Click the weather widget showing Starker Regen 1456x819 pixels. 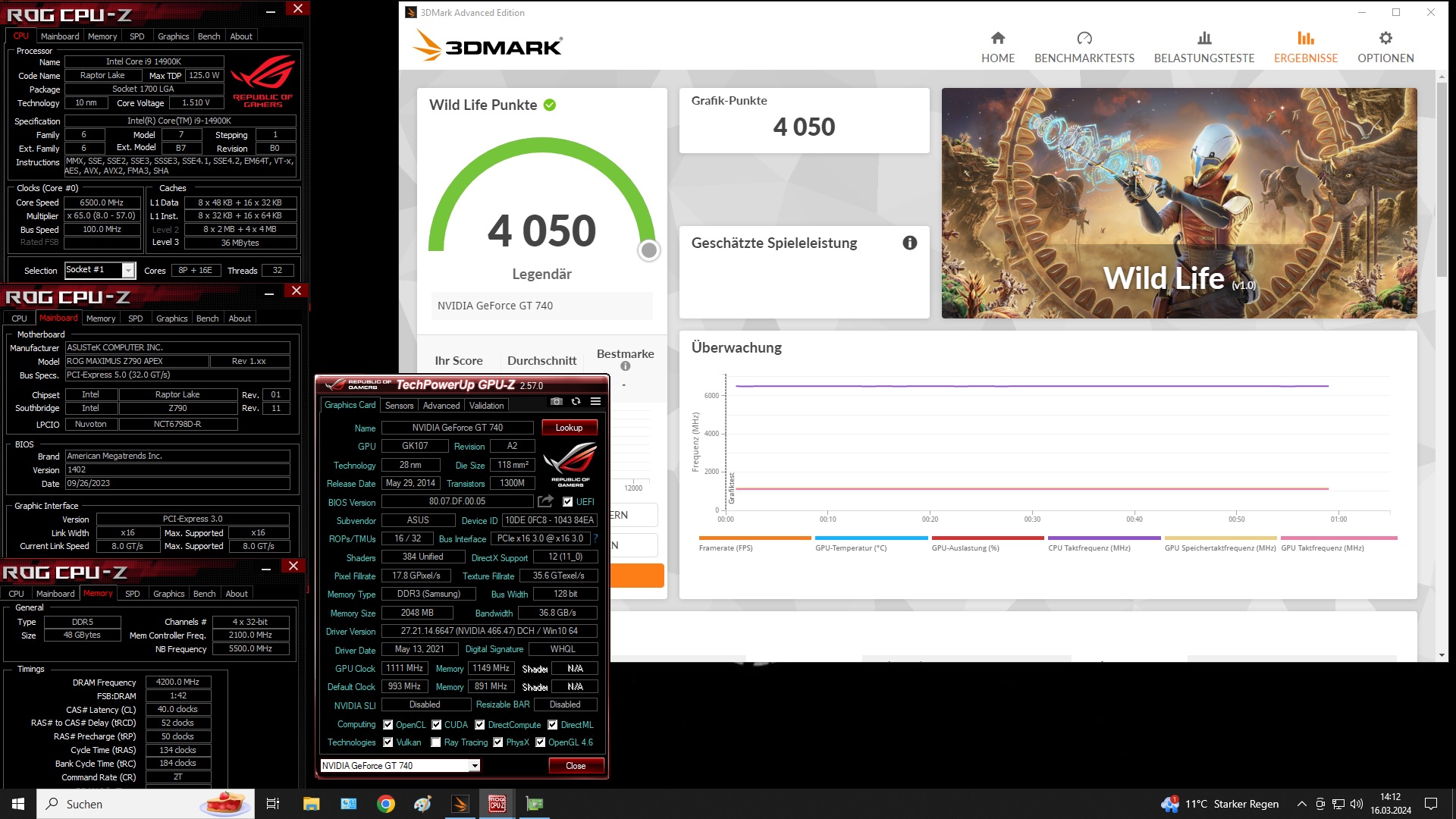click(x=1219, y=804)
